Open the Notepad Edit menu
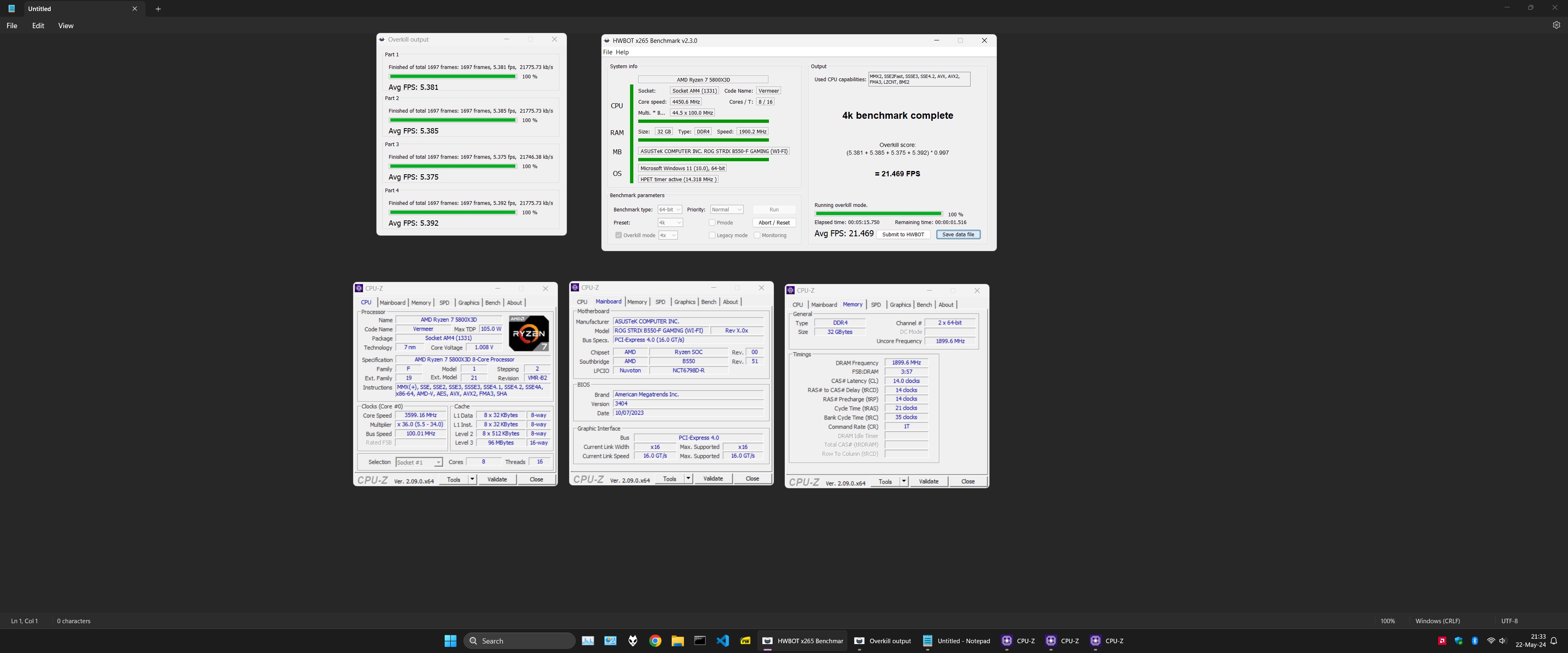Viewport: 1568px width, 653px height. click(38, 26)
